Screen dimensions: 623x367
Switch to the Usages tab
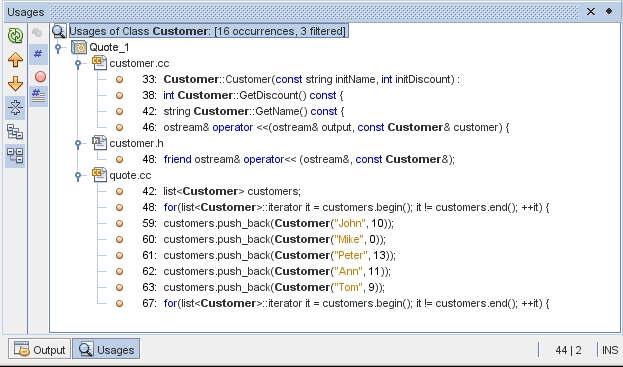(x=106, y=350)
